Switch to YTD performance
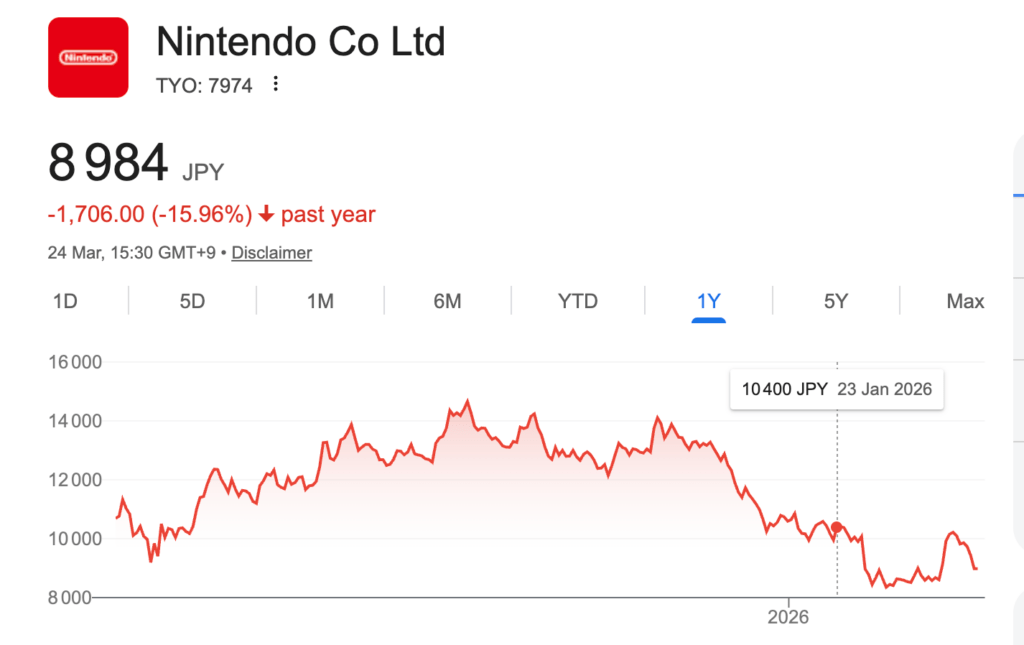Viewport: 1024px width, 645px height. click(577, 301)
